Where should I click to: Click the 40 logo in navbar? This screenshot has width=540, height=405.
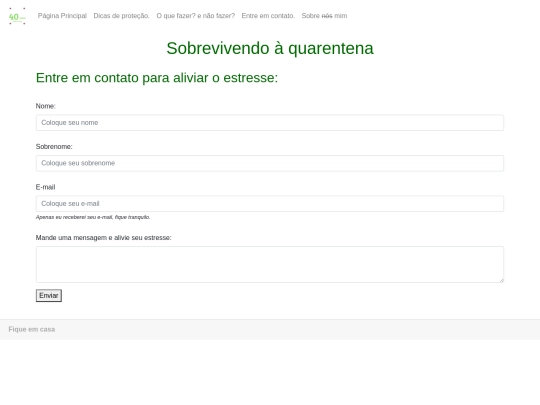[17, 16]
